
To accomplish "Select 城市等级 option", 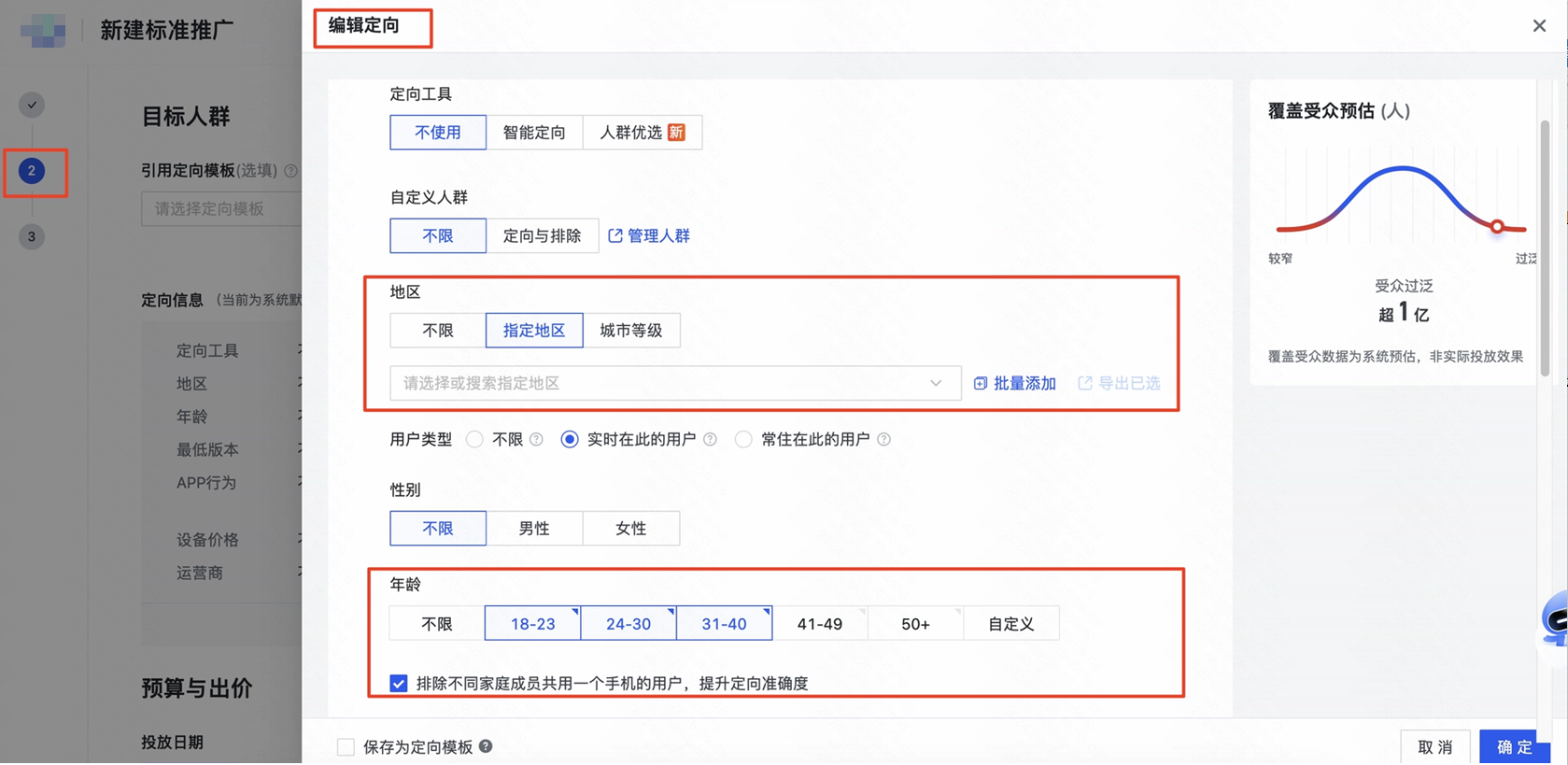I will click(x=631, y=331).
